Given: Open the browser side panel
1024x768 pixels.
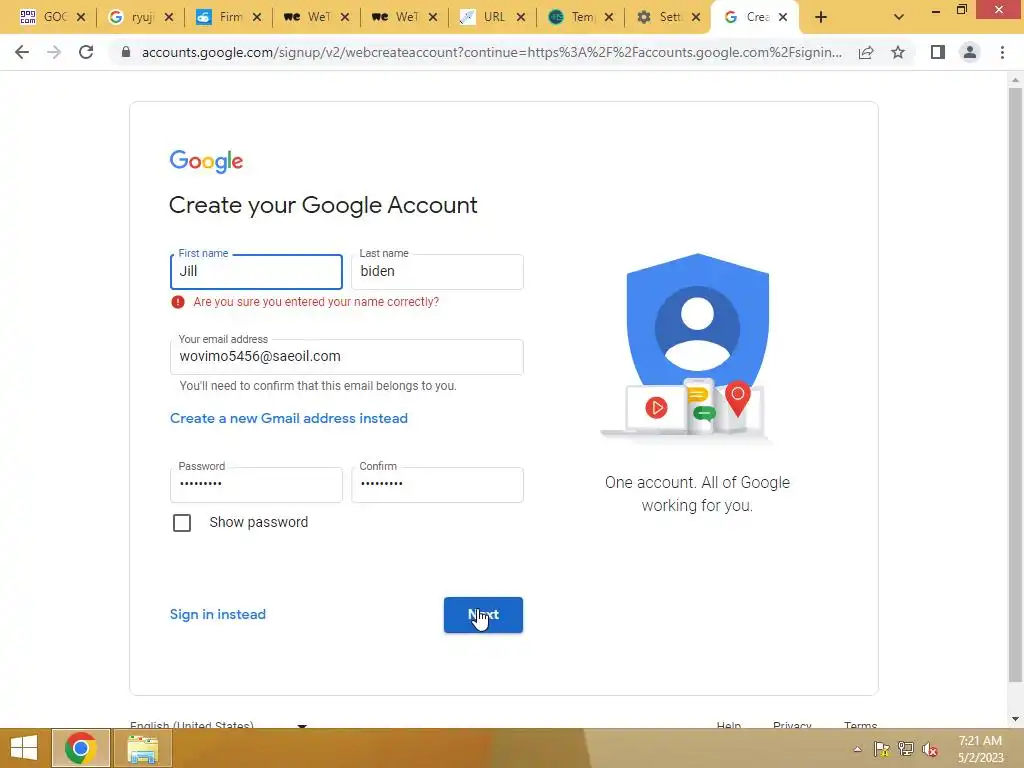Looking at the screenshot, I should 938,52.
